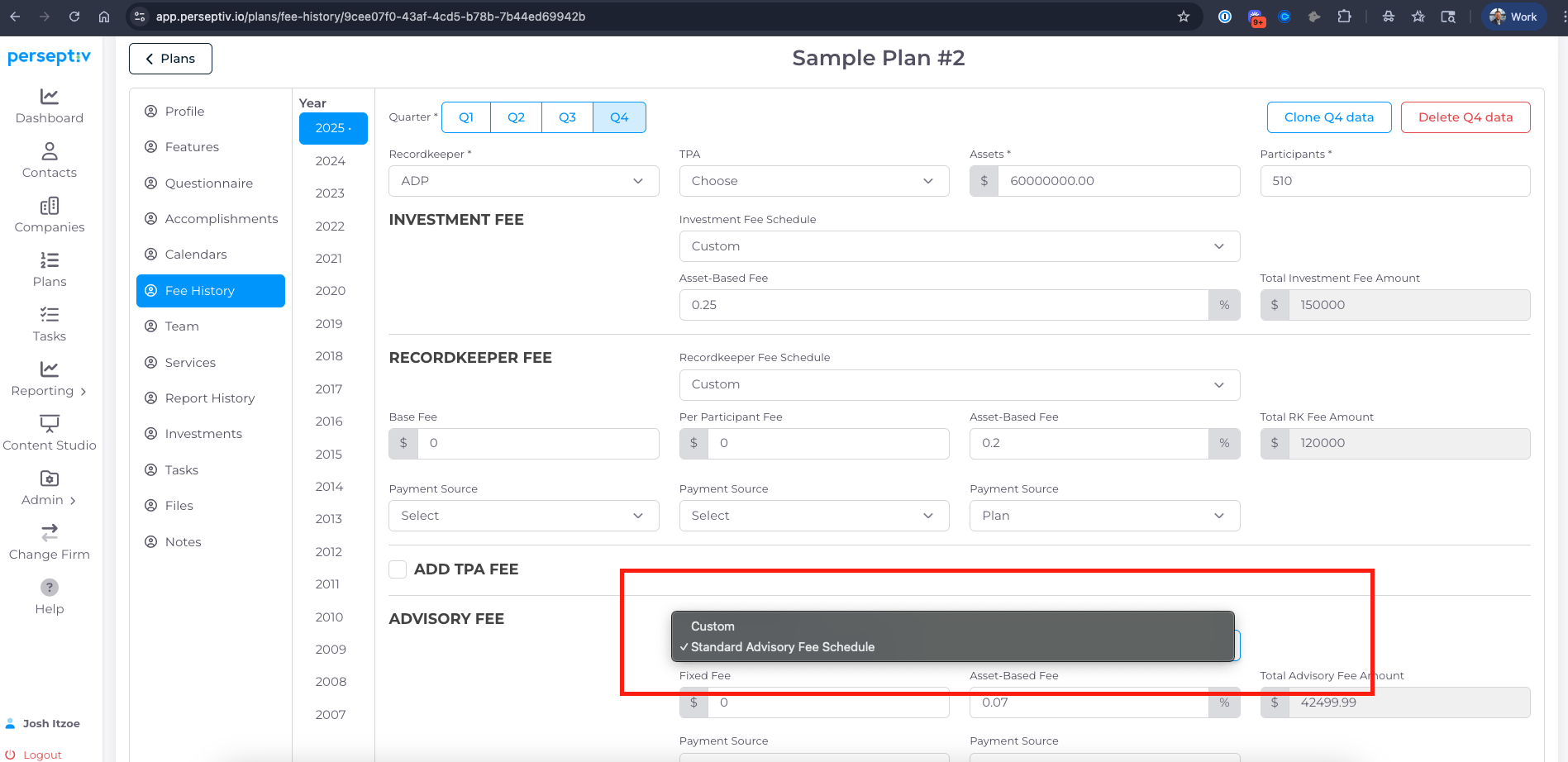
Task: Open the Fee History section
Action: tap(211, 291)
